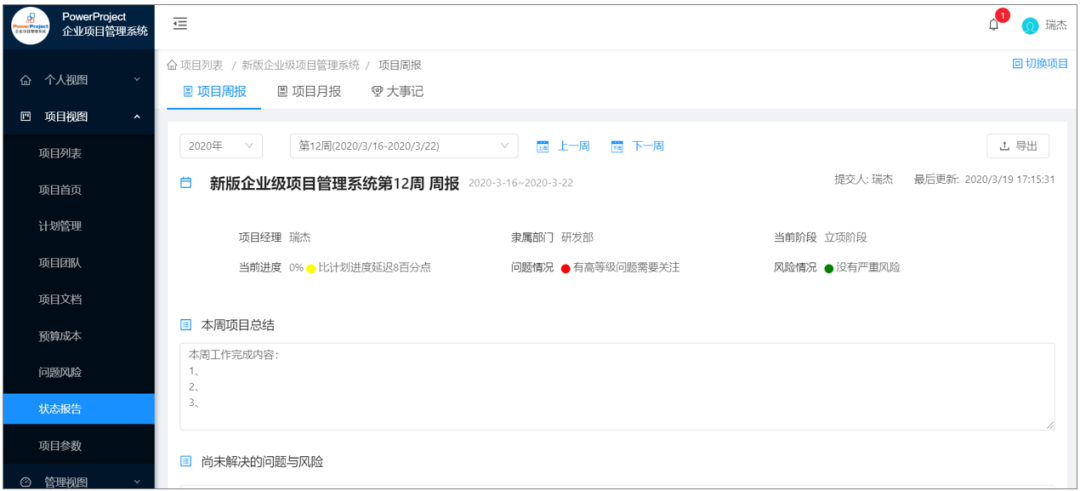Go to previous week via 上一周

573,146
